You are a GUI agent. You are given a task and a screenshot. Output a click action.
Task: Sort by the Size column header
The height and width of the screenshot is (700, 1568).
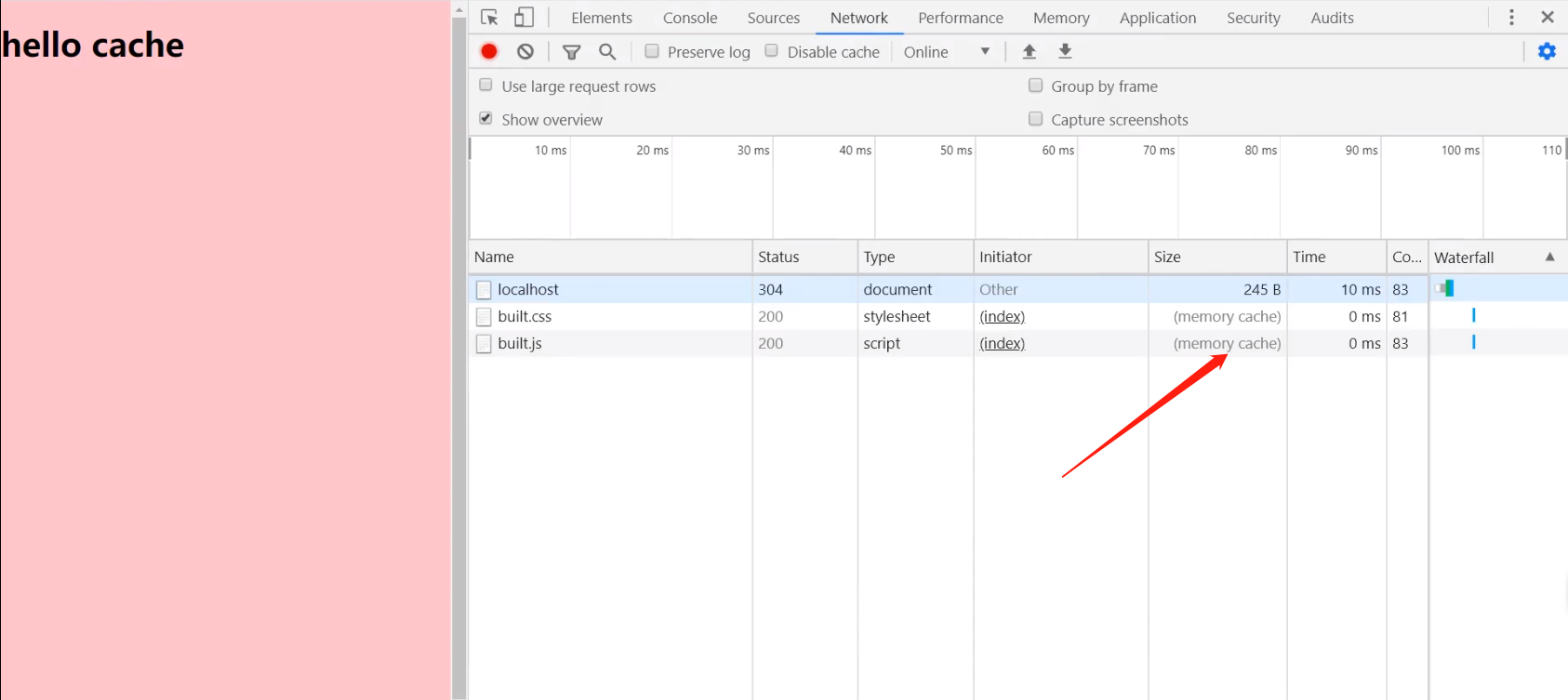coord(1217,257)
